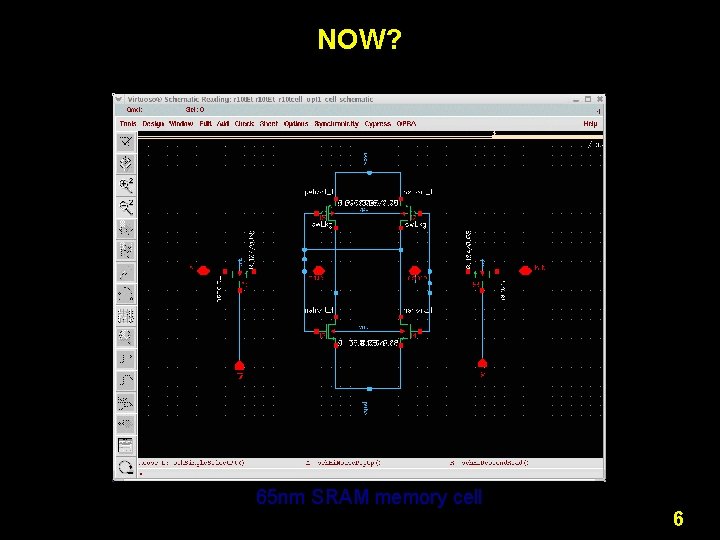Select the Wire Name label icon
The height and width of the screenshot is (540, 720).
point(125,402)
